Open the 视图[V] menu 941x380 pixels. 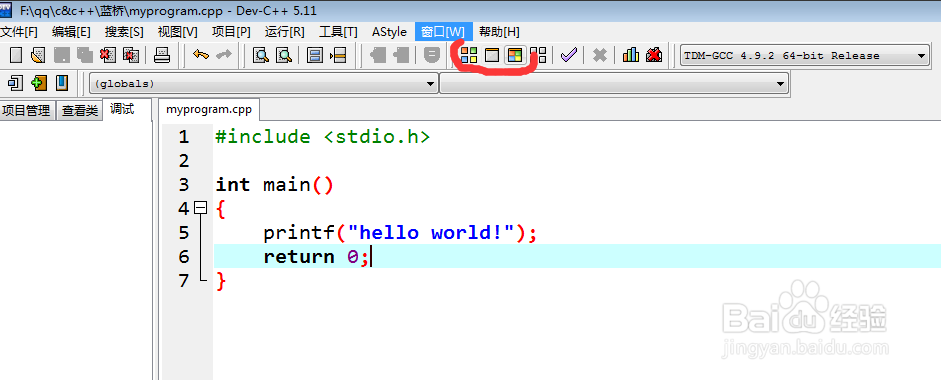[x=178, y=32]
